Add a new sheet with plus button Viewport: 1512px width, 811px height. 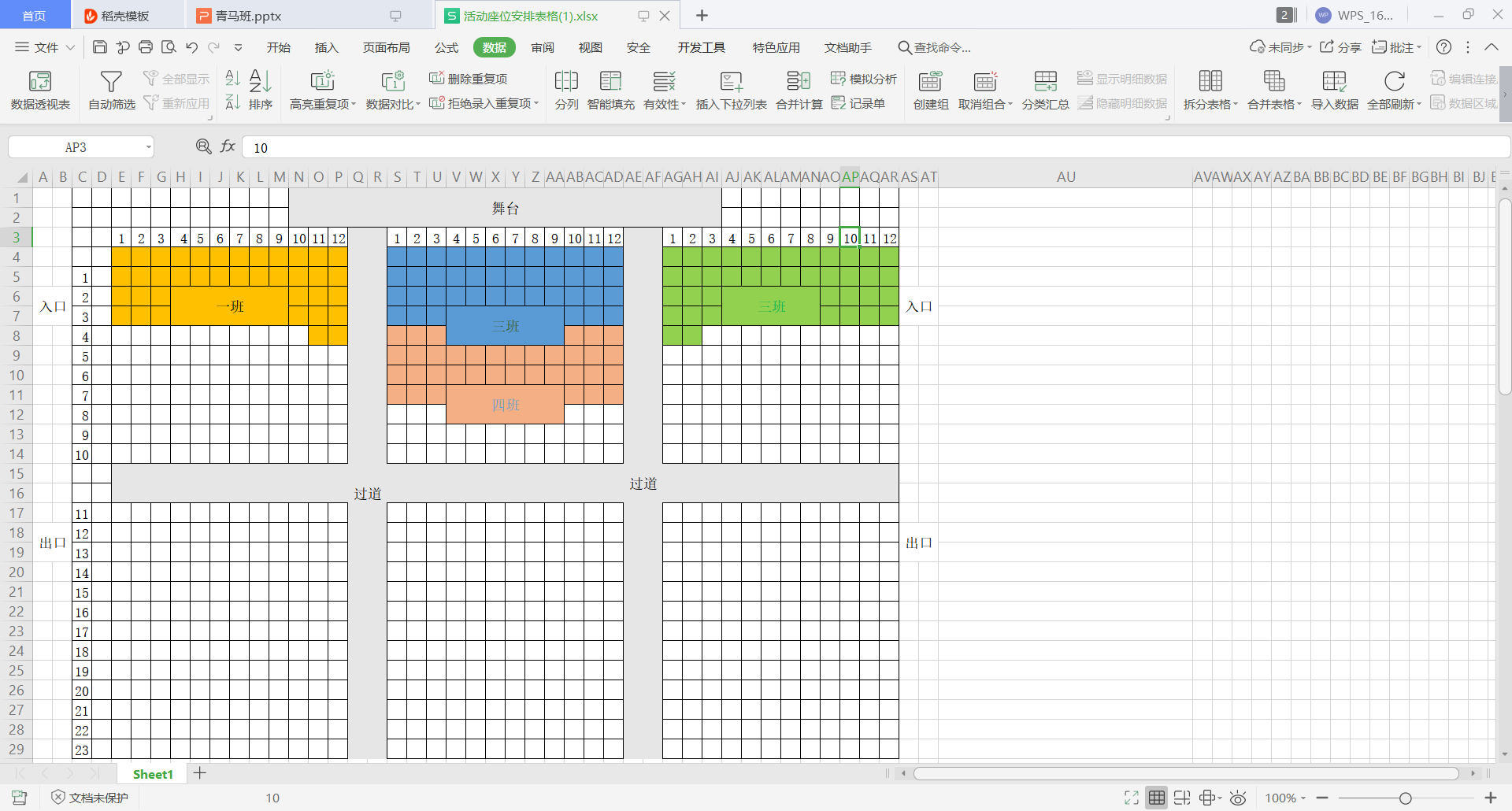[x=200, y=773]
